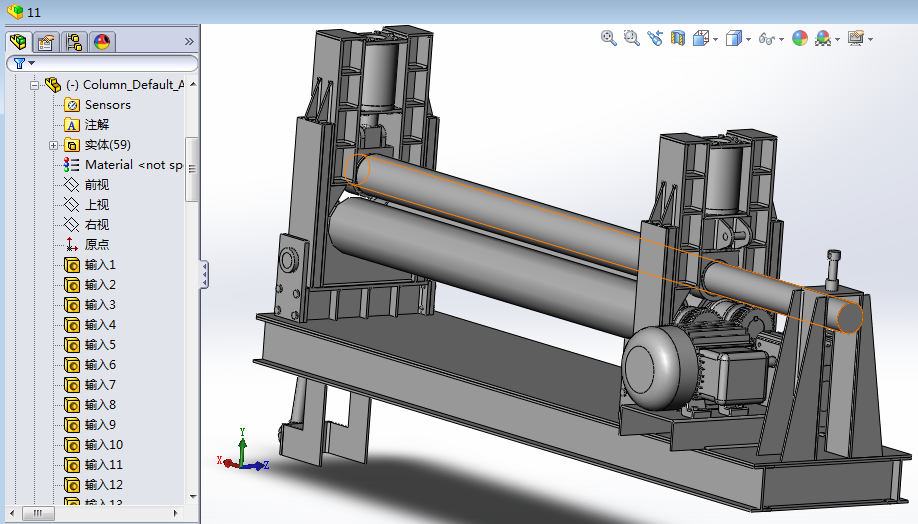The image size is (918, 524).
Task: Return to the Previous View
Action: 655,39
